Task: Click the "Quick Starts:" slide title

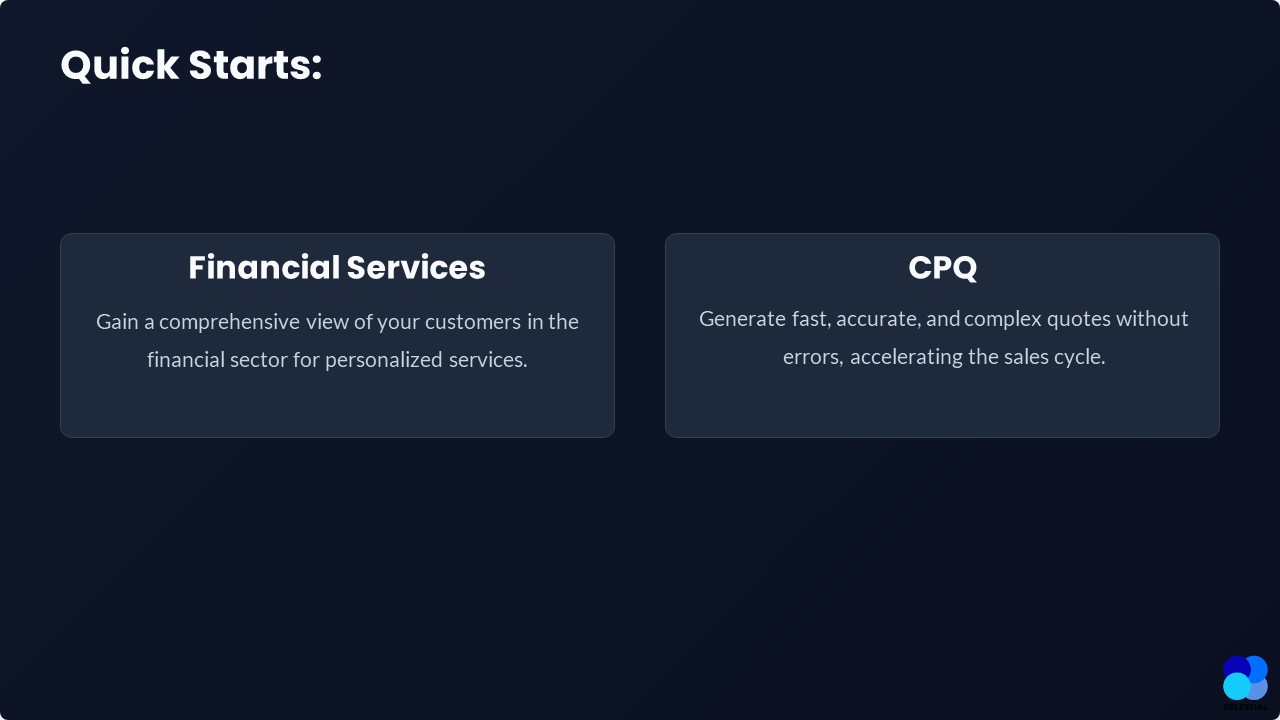Action: 191,65
